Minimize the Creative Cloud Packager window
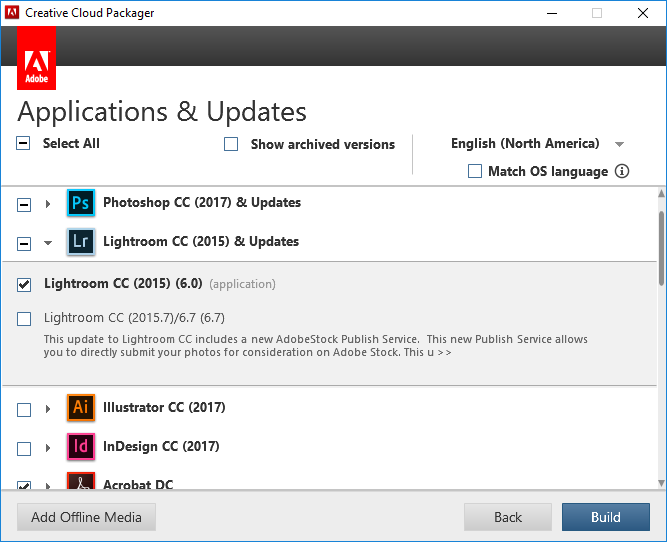 coord(552,13)
